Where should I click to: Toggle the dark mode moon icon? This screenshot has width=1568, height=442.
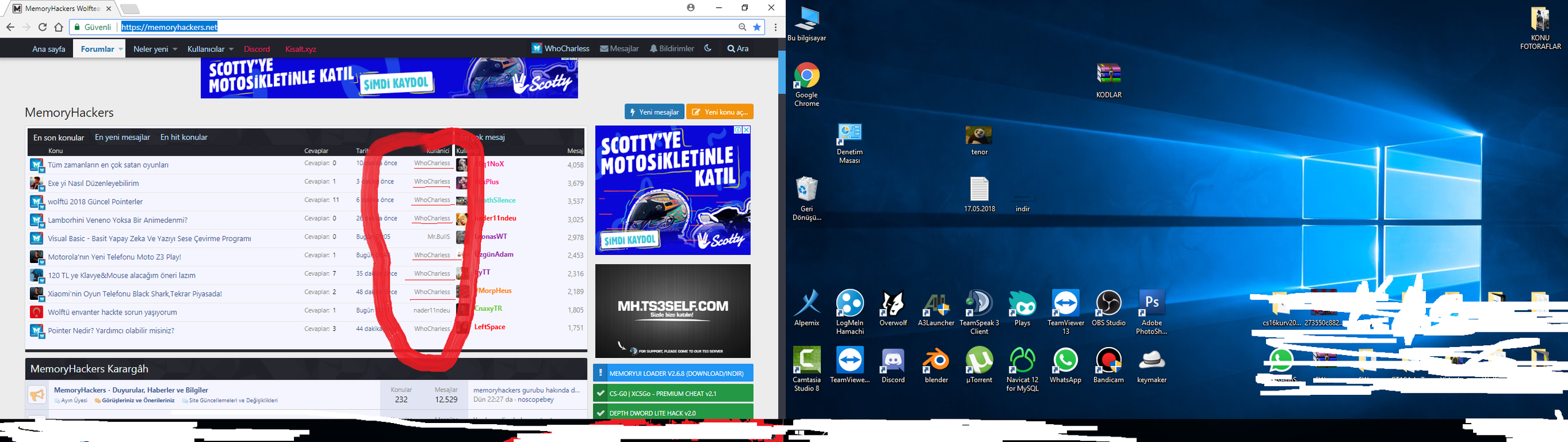pyautogui.click(x=707, y=48)
